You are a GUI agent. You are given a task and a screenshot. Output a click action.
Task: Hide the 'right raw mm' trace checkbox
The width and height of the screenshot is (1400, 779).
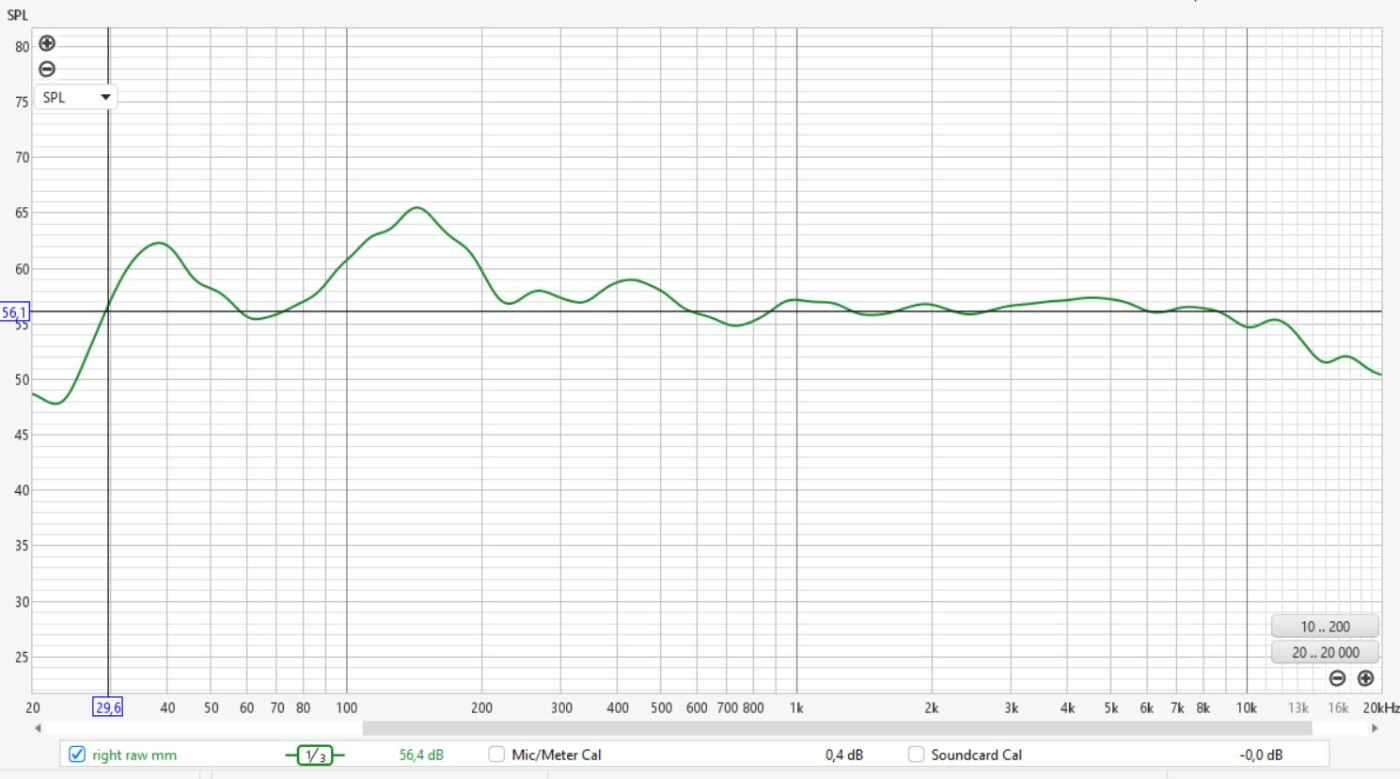tap(77, 755)
